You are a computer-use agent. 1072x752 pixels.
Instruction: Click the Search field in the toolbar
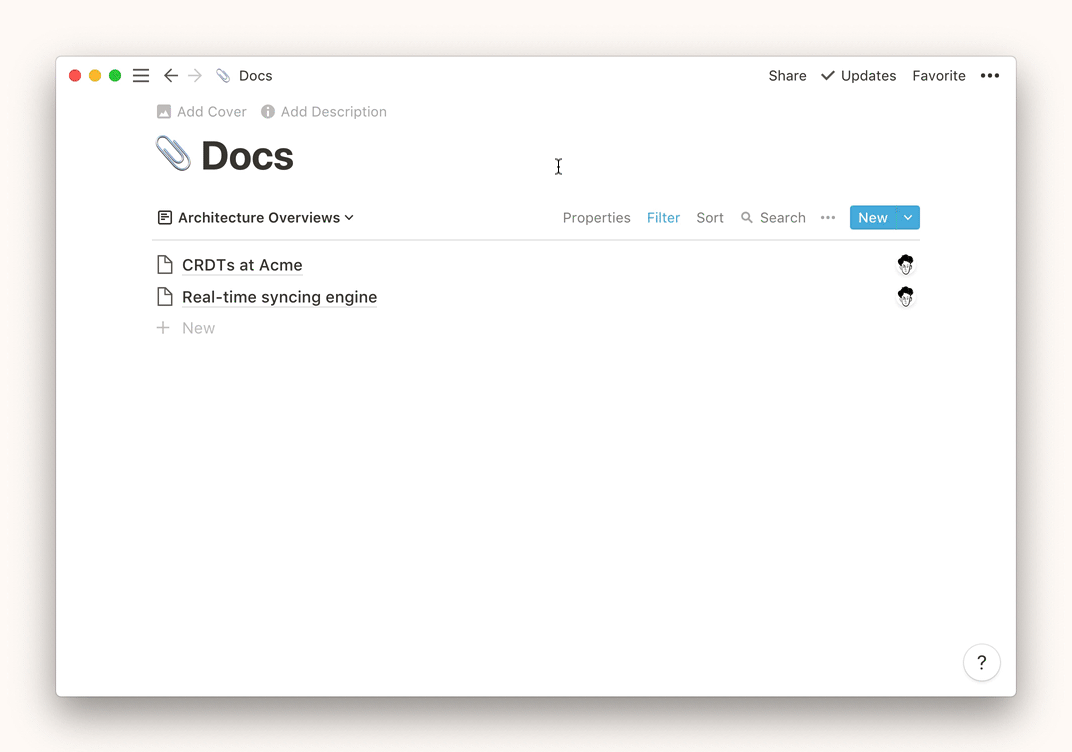pyautogui.click(x=773, y=218)
